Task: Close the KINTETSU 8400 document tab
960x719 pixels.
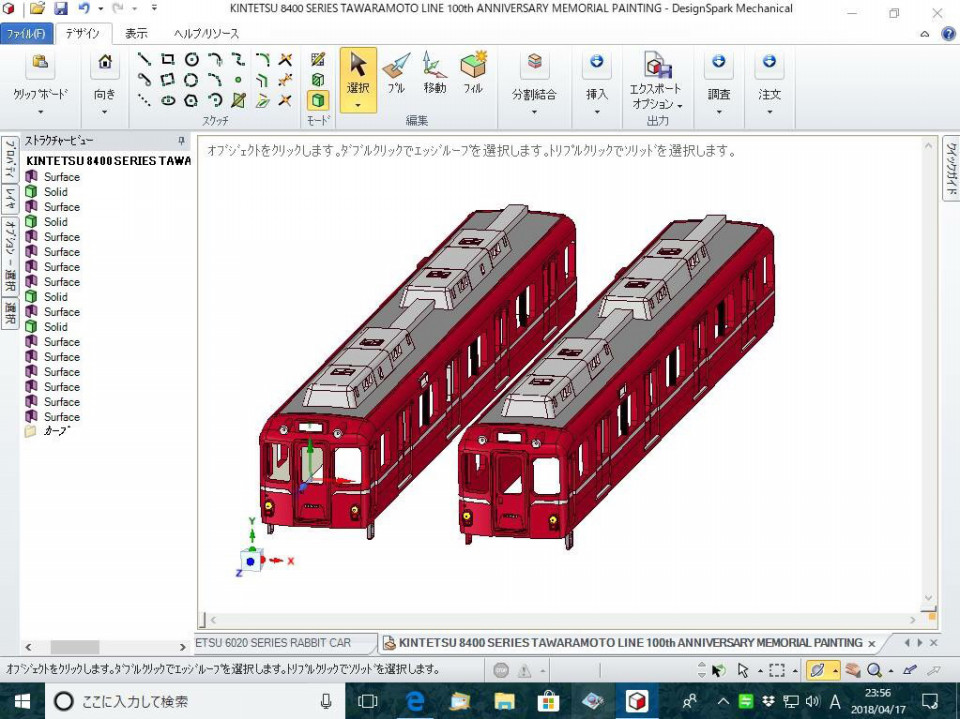Action: (x=872, y=644)
